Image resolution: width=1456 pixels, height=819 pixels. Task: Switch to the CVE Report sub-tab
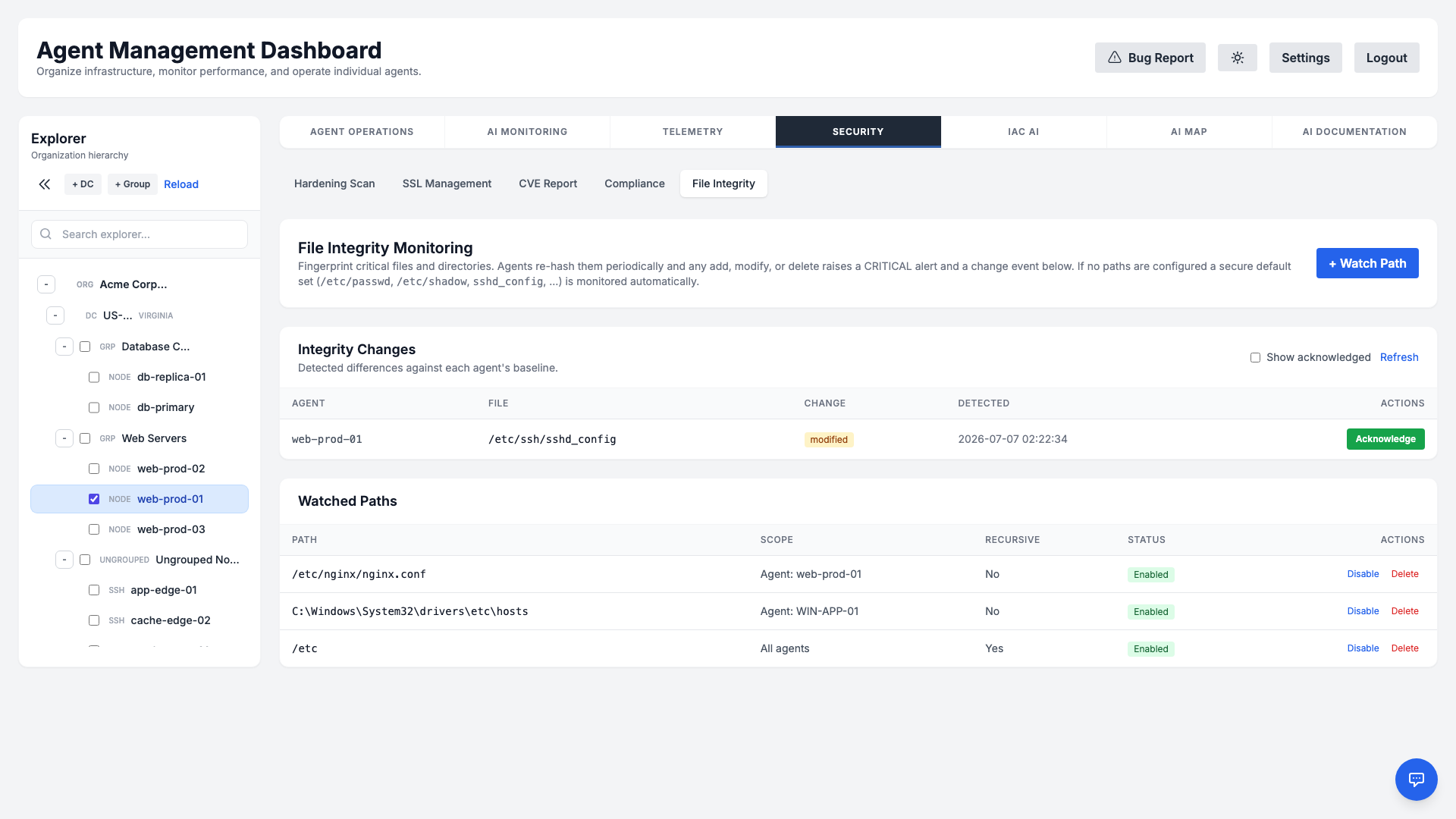tap(548, 184)
